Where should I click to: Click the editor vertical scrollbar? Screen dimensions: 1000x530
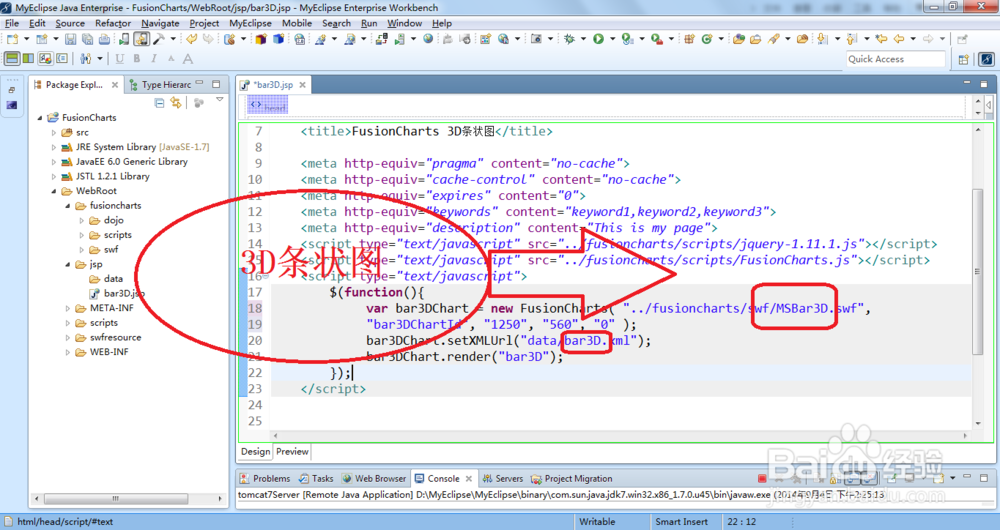978,271
